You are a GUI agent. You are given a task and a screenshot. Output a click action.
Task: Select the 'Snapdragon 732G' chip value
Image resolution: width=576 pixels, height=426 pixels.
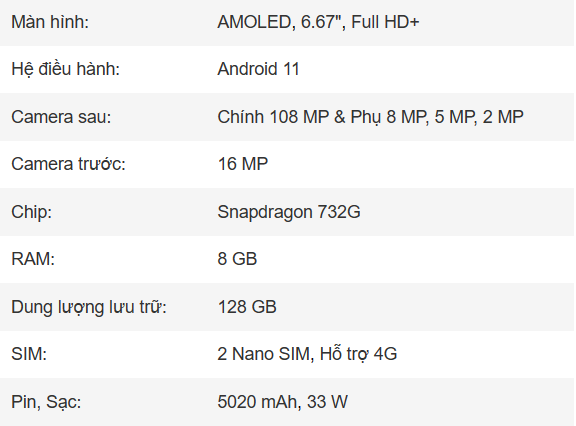click(289, 212)
